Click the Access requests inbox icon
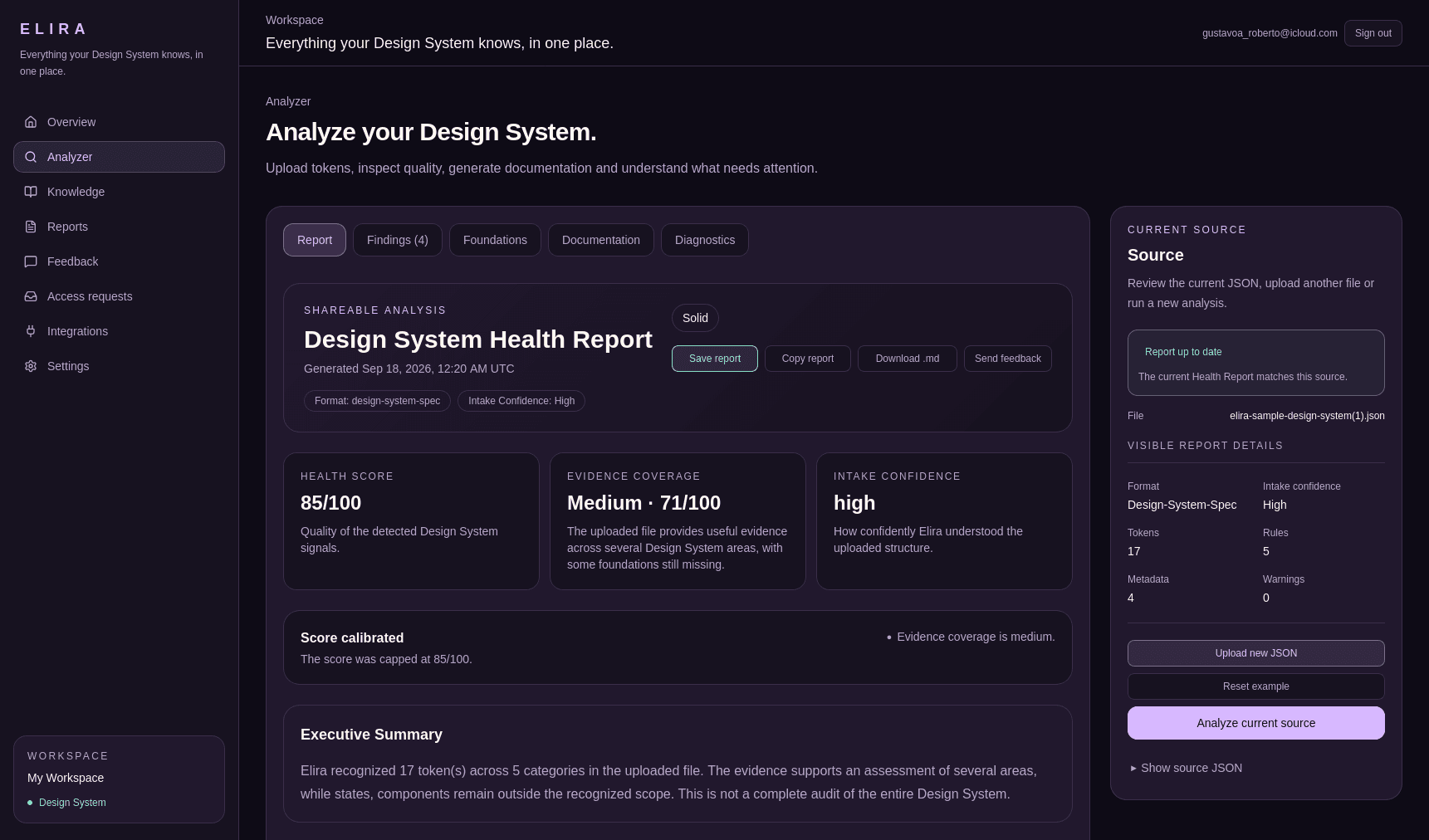 tap(31, 296)
